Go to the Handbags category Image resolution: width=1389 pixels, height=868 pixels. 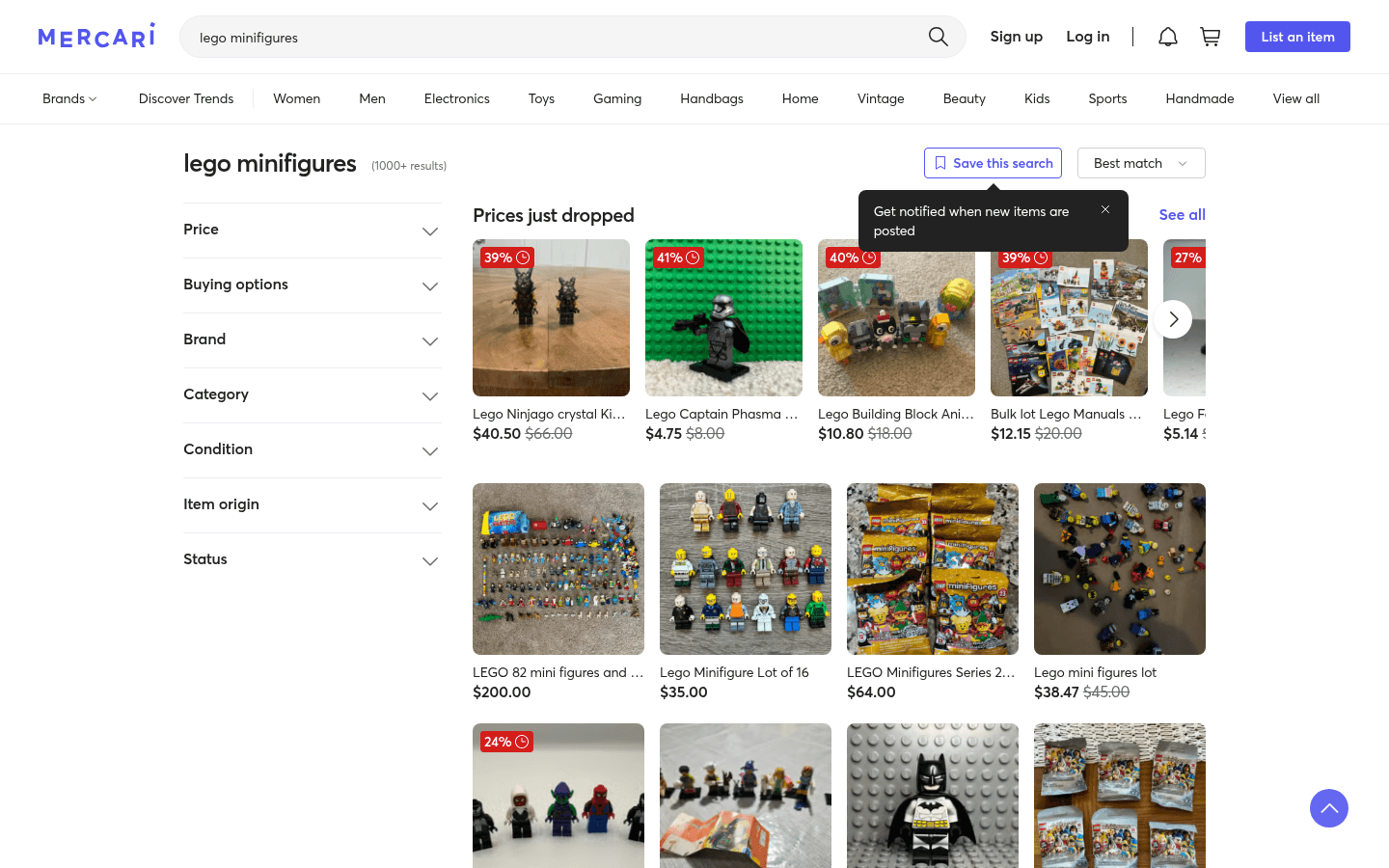[712, 98]
